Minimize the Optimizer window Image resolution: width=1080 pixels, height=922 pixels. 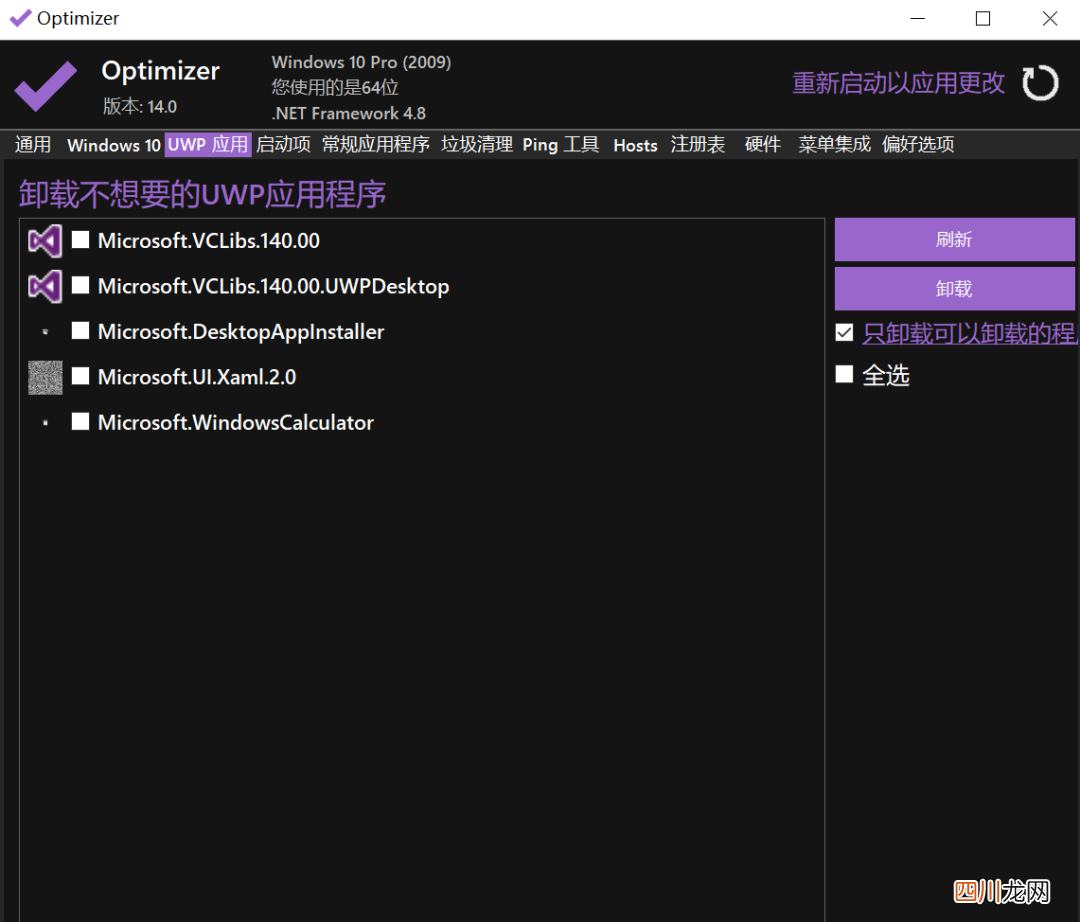[x=917, y=19]
